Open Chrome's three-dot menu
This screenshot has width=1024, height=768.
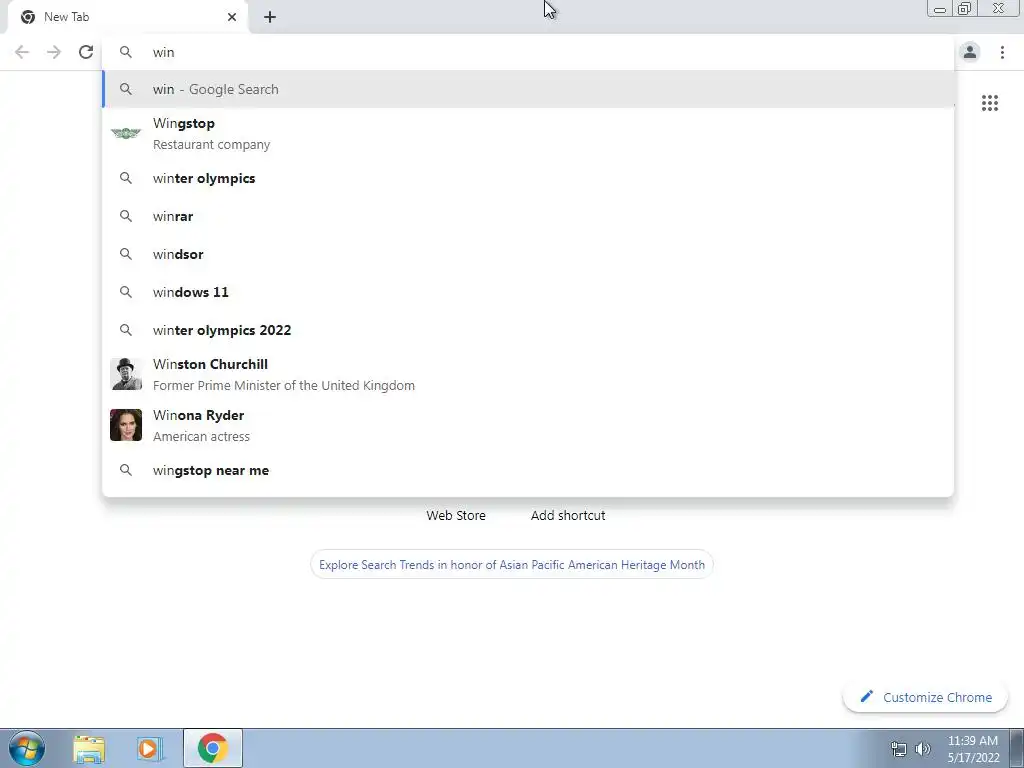pyautogui.click(x=1002, y=52)
